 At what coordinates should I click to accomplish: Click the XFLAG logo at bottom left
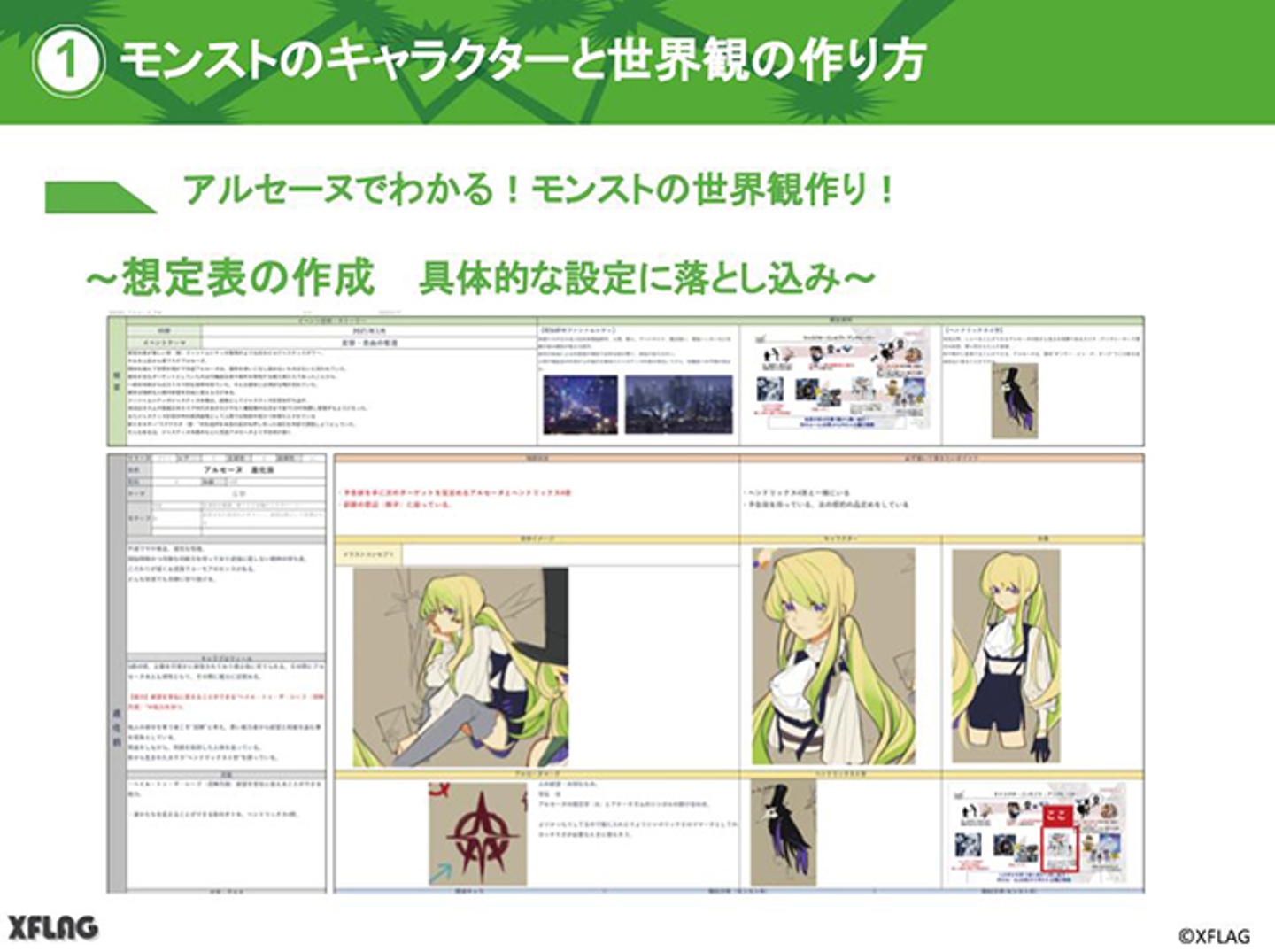pyautogui.click(x=53, y=926)
